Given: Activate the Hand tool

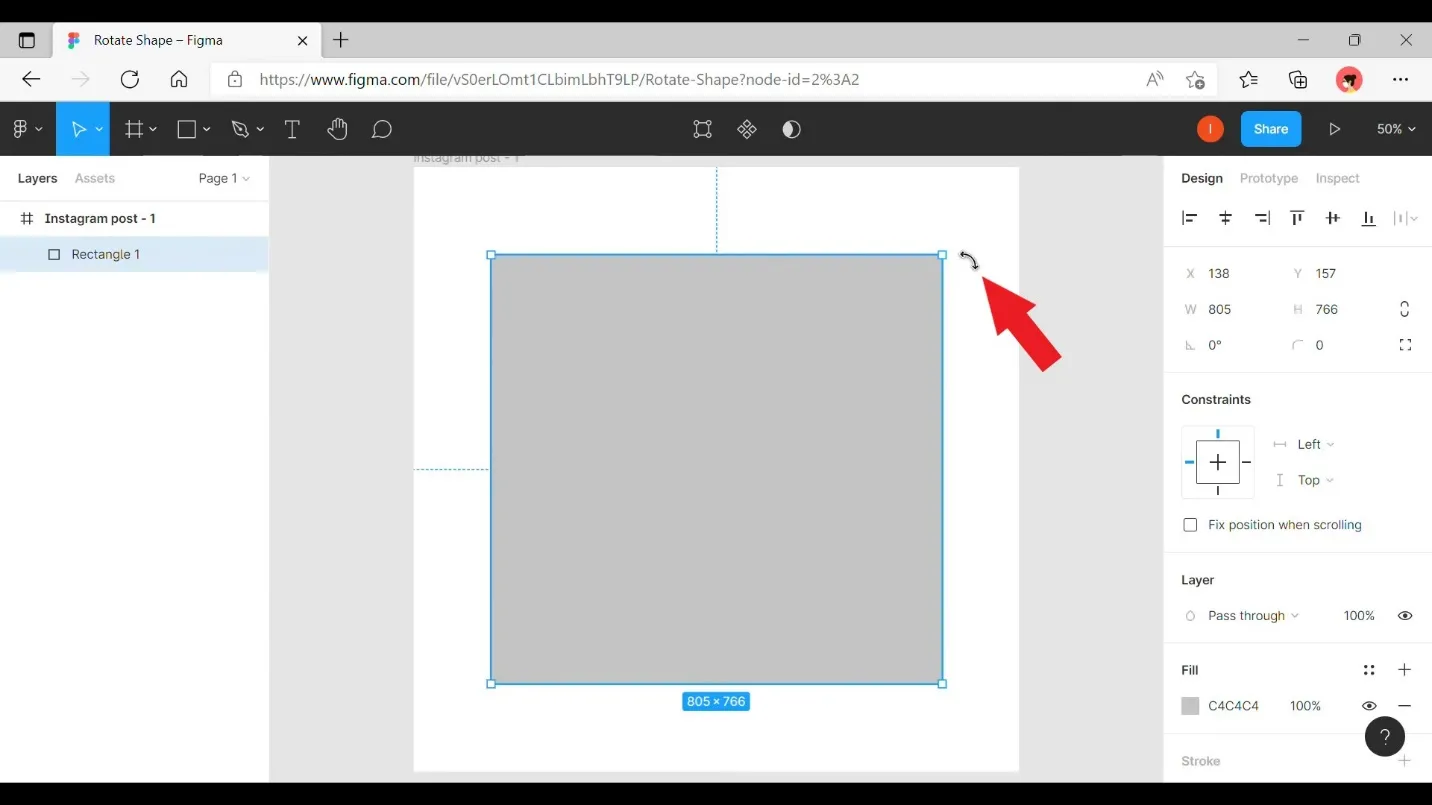Looking at the screenshot, I should pos(337,128).
